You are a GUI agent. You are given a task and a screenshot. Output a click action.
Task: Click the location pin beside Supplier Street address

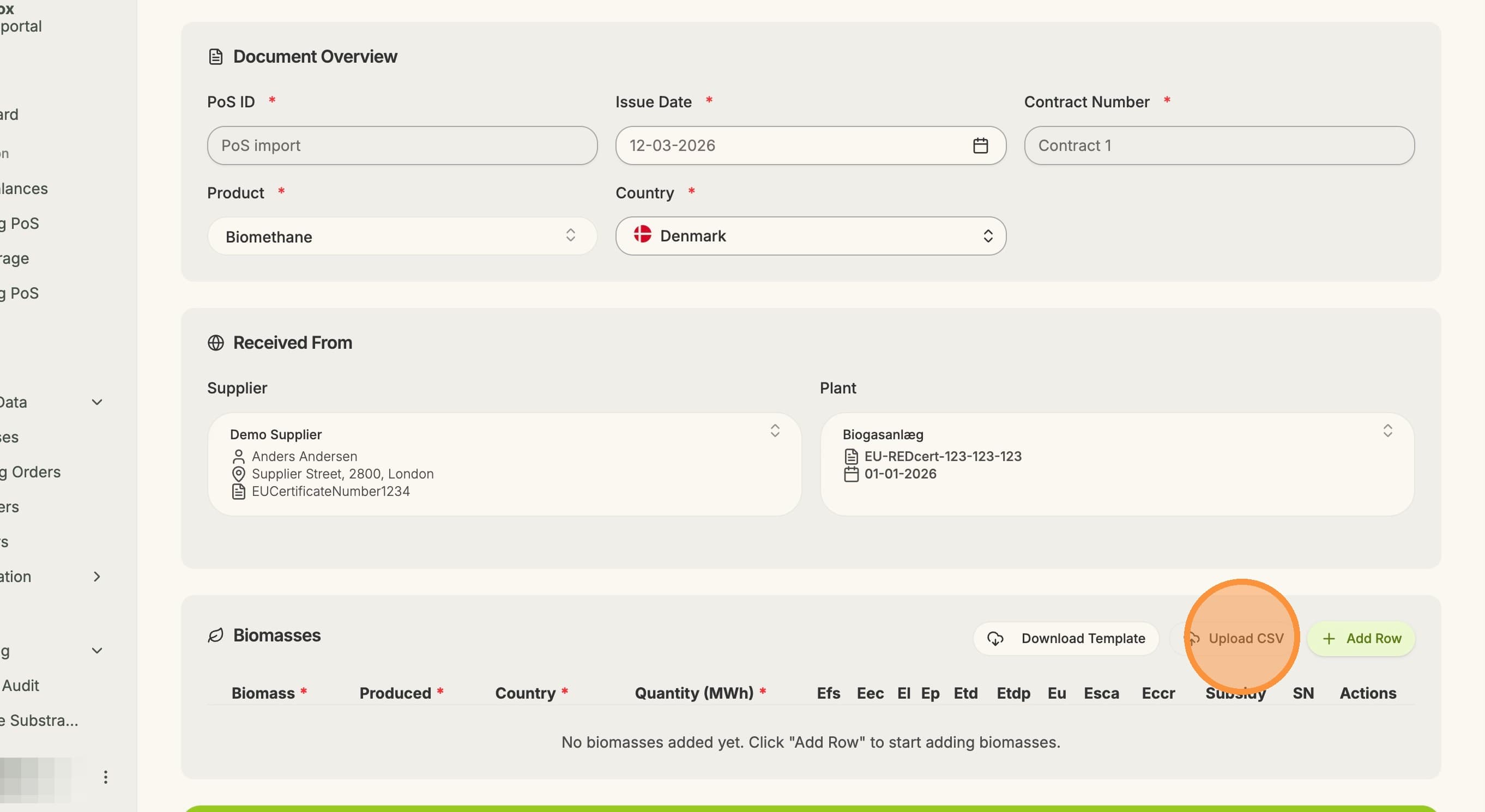click(238, 474)
